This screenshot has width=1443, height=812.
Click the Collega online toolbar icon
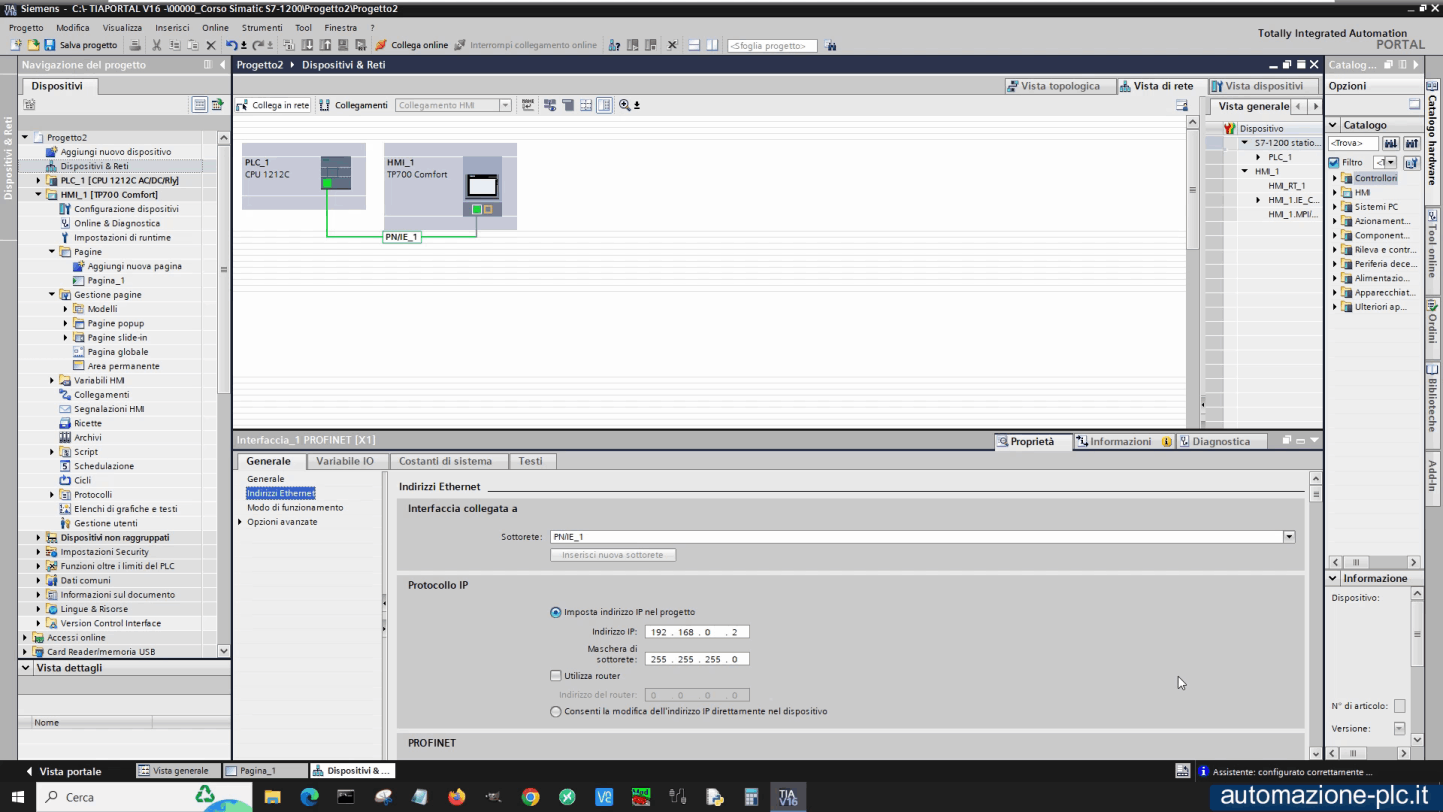[381, 45]
